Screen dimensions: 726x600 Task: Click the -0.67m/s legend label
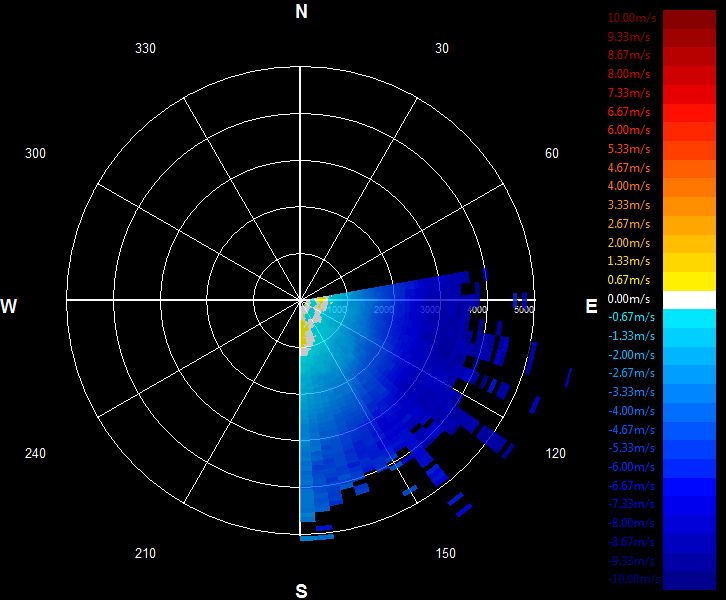[x=631, y=317]
